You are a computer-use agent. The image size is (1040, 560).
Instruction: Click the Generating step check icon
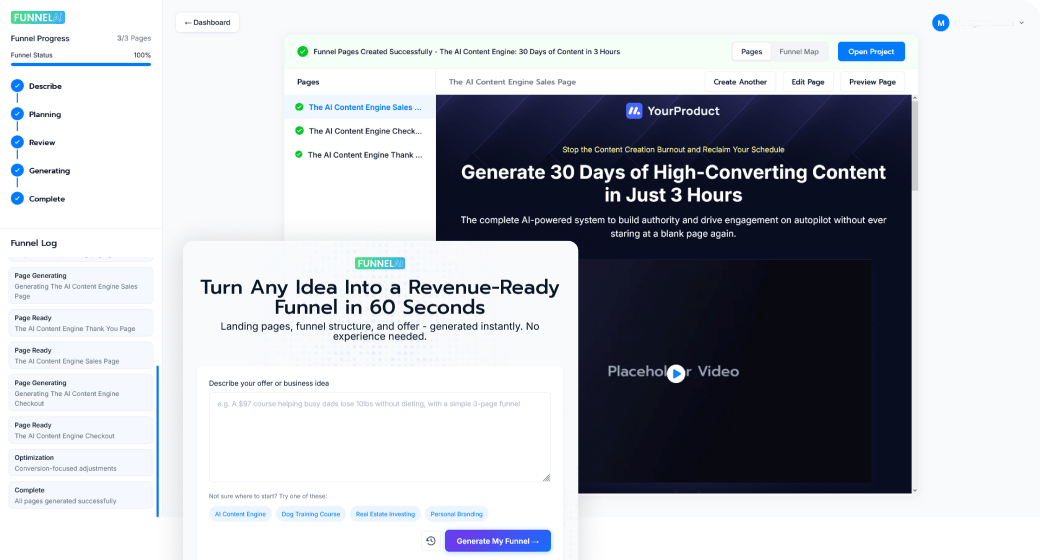17,171
